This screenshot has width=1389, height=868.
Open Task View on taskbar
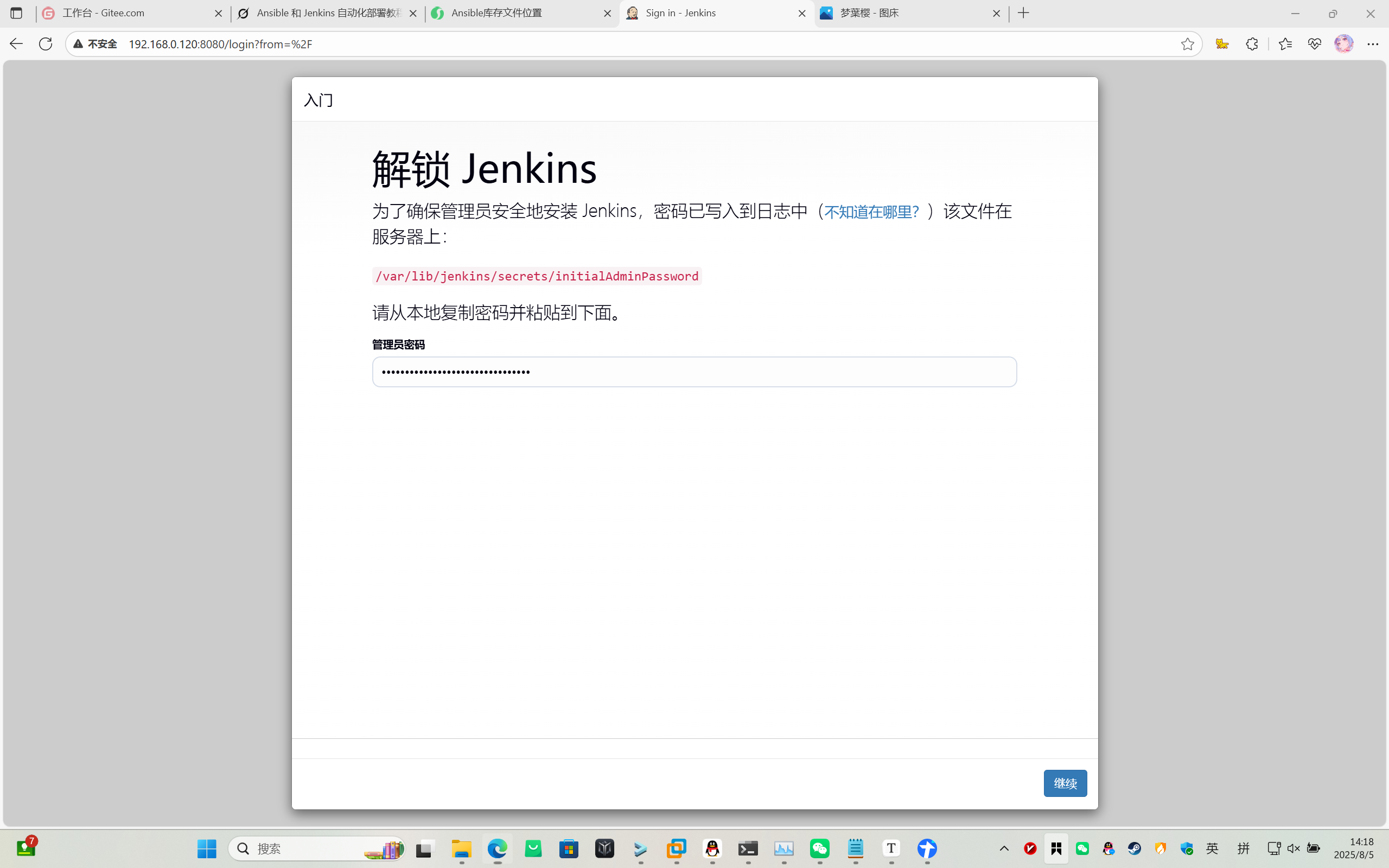(x=425, y=848)
